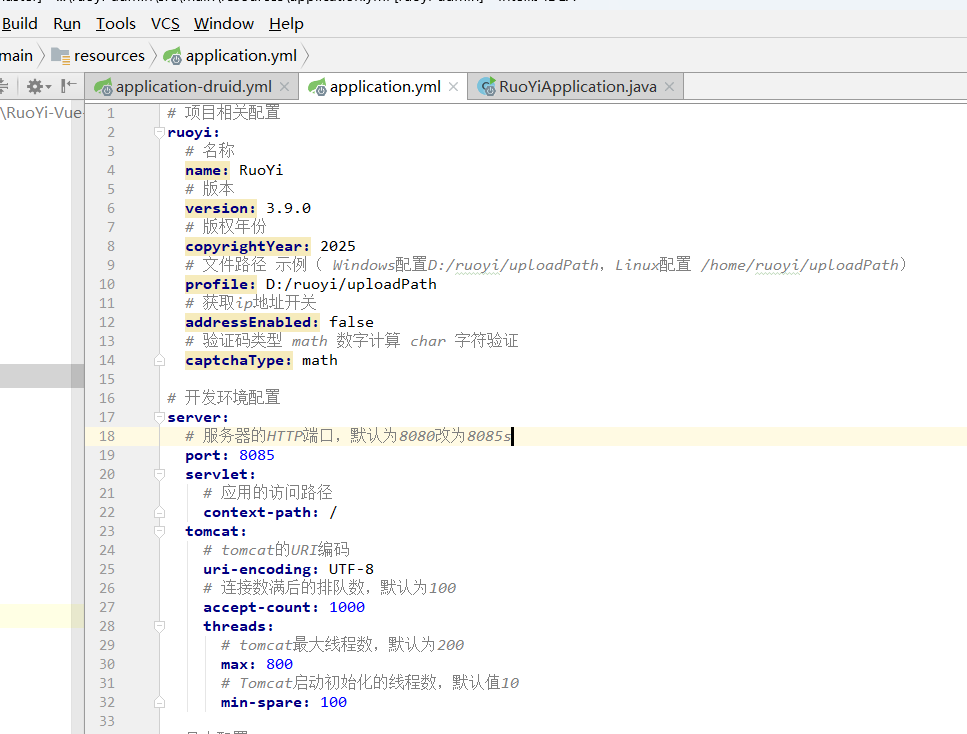The width and height of the screenshot is (967, 734).
Task: Click line number 18 in the gutter
Action: pyautogui.click(x=107, y=436)
